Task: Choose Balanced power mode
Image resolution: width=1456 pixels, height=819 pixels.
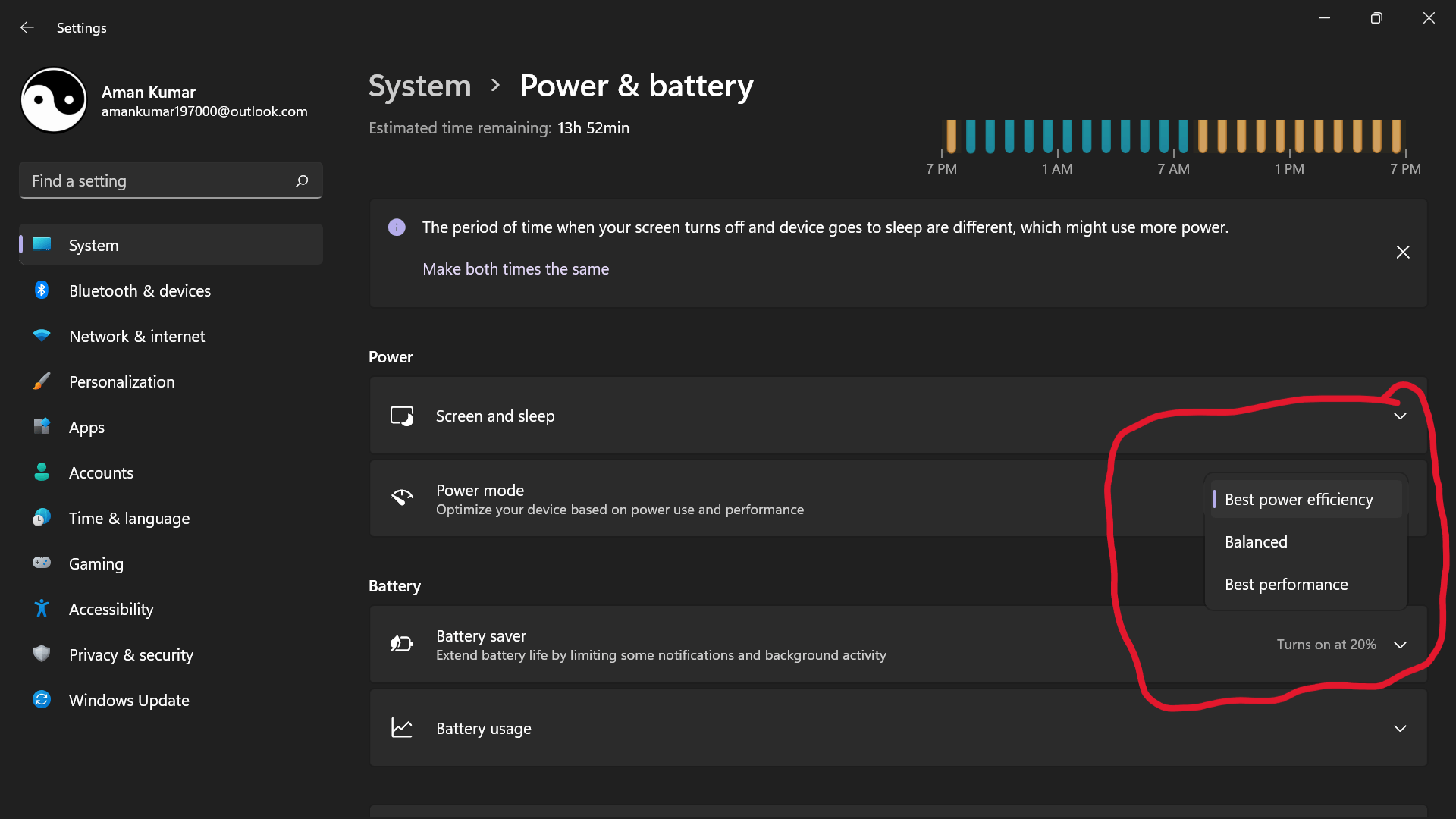Action: [1256, 542]
